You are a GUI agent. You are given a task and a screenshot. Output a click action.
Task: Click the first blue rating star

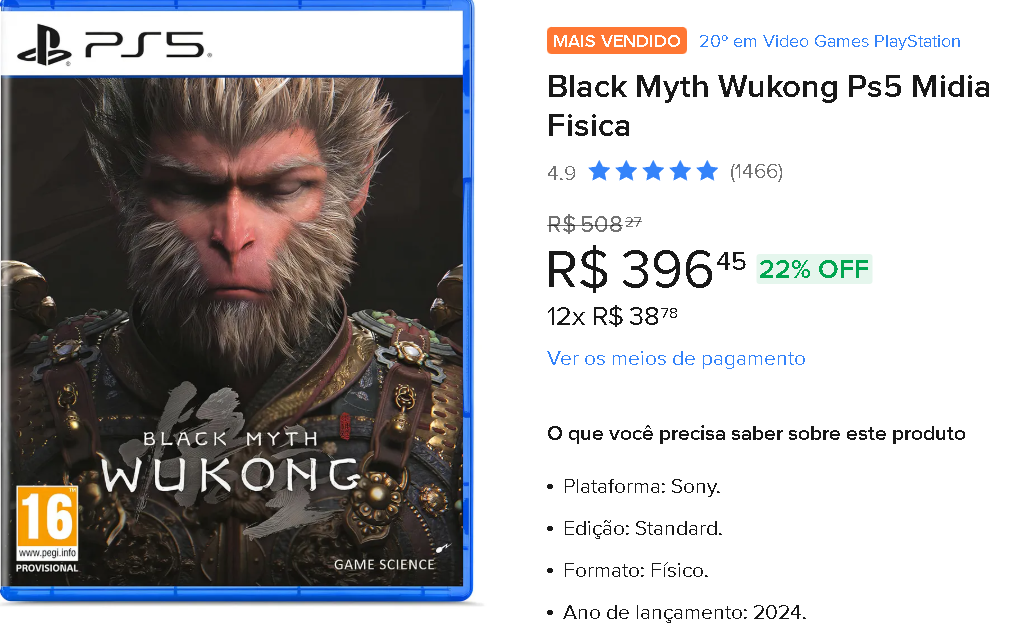click(599, 171)
